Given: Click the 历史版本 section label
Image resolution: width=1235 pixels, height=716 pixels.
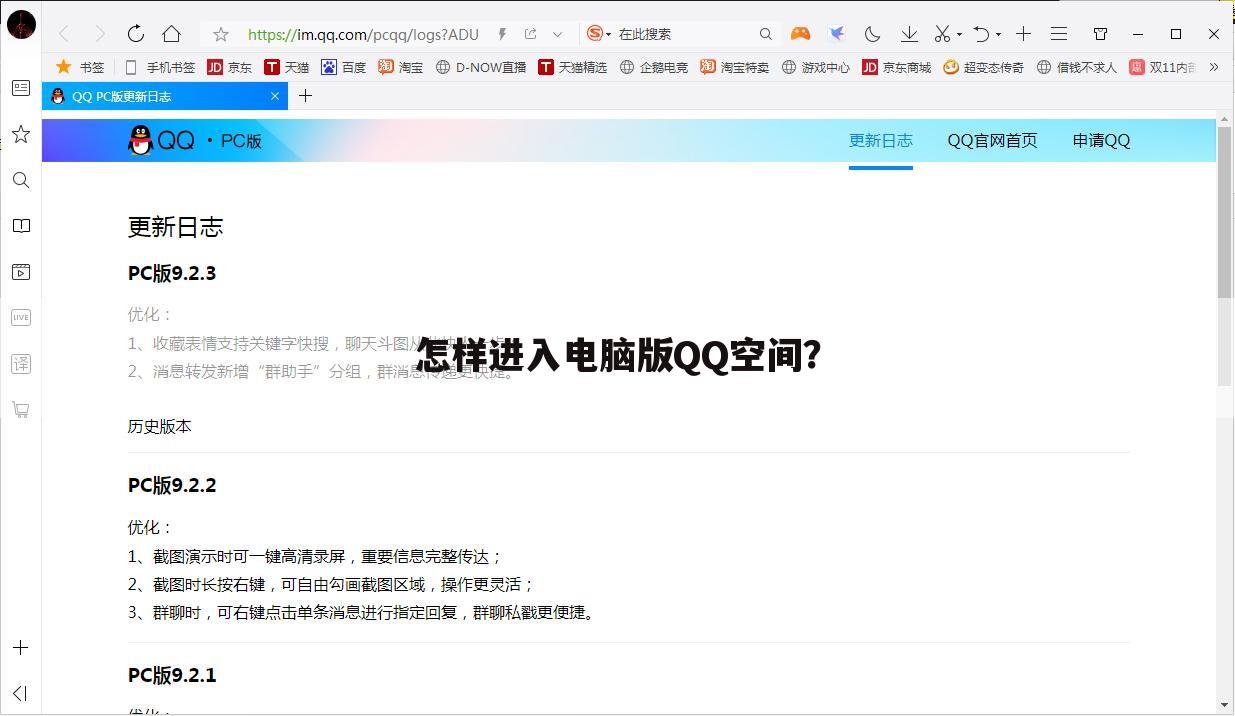Looking at the screenshot, I should (159, 426).
